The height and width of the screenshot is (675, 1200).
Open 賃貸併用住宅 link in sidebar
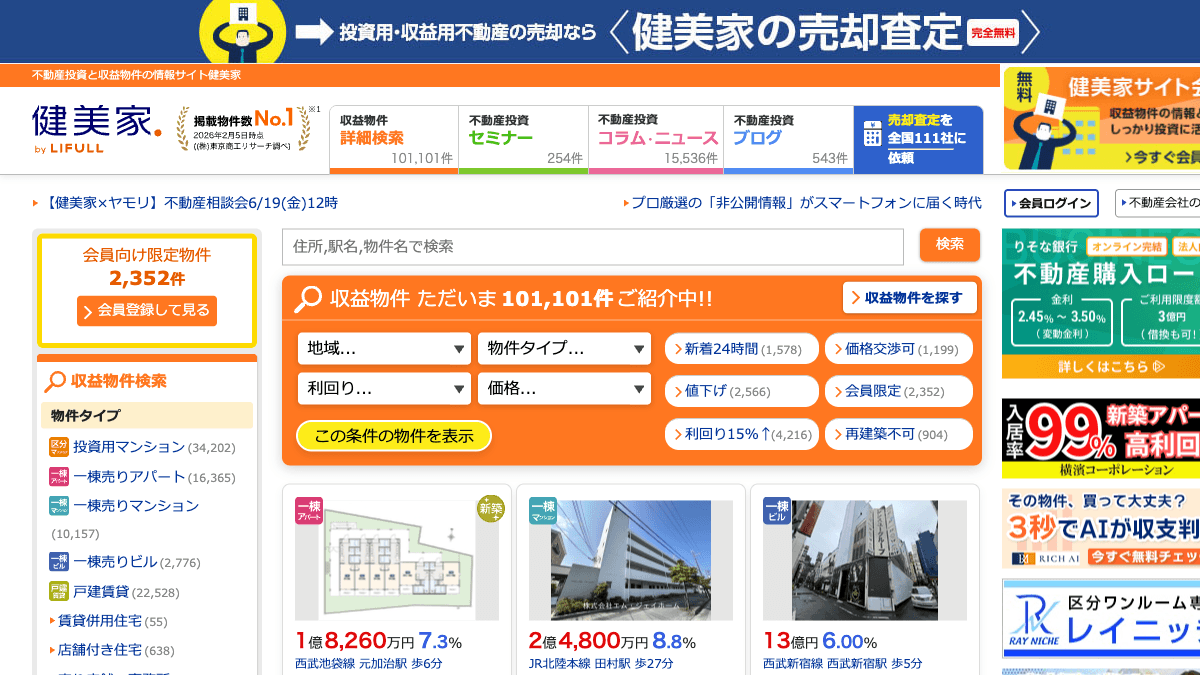tap(100, 621)
